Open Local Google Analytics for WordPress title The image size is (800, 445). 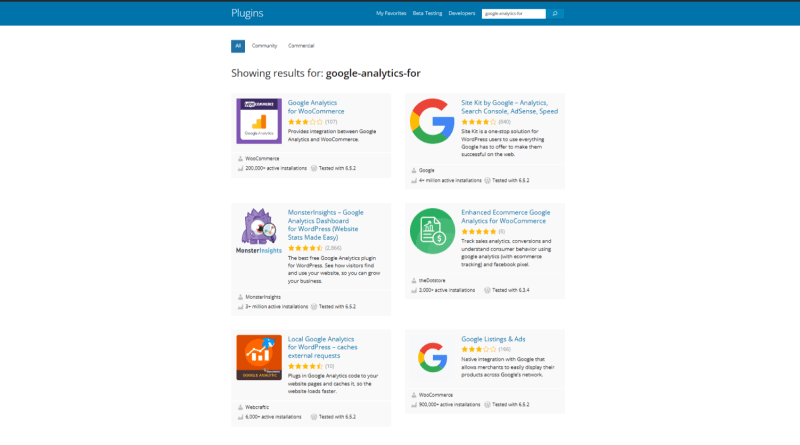tap(322, 347)
